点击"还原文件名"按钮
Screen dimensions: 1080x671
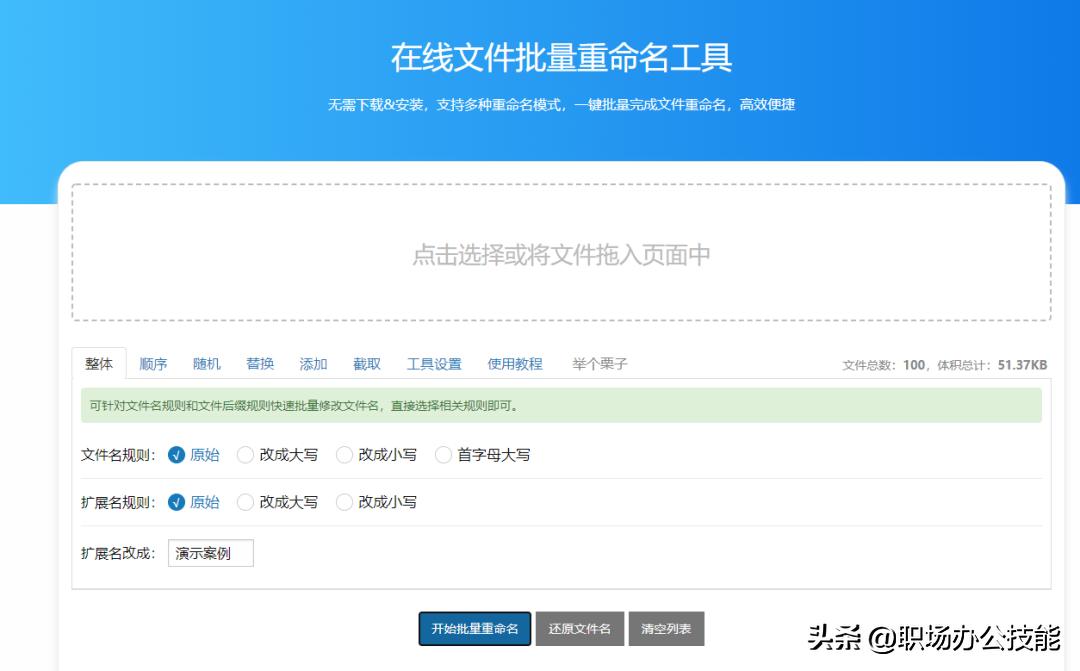pyautogui.click(x=580, y=628)
